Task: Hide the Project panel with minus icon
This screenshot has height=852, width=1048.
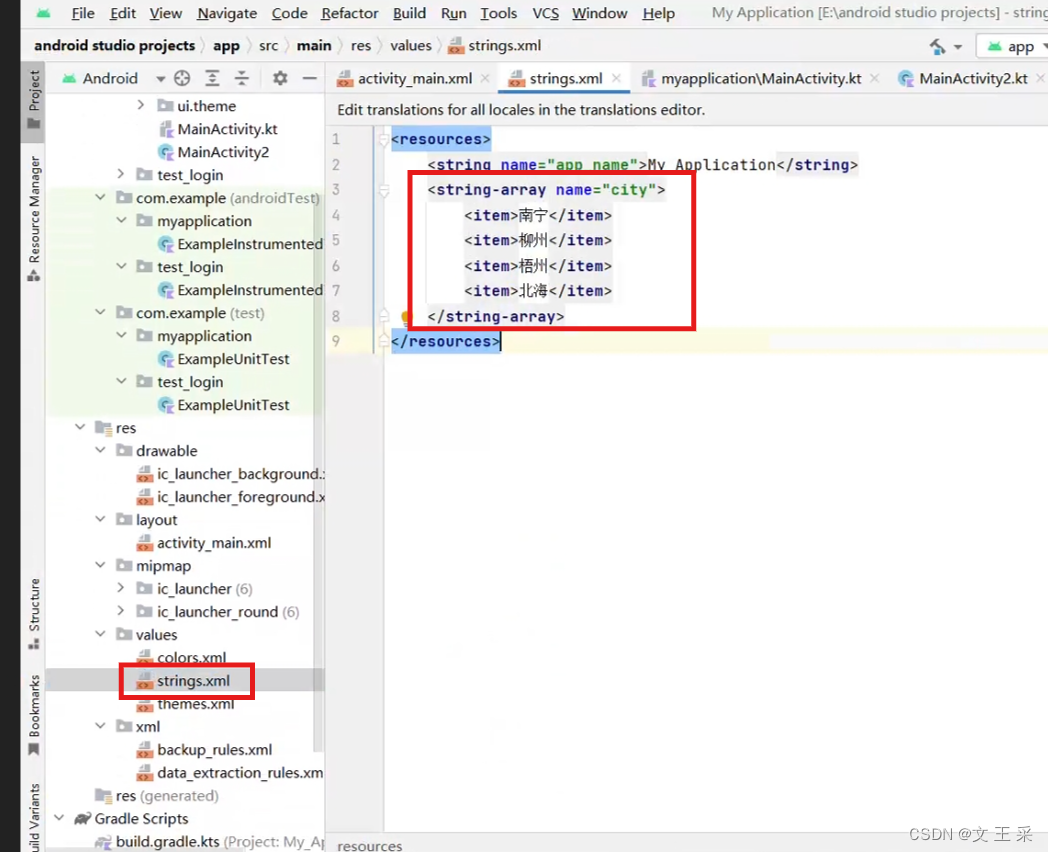Action: [x=309, y=78]
